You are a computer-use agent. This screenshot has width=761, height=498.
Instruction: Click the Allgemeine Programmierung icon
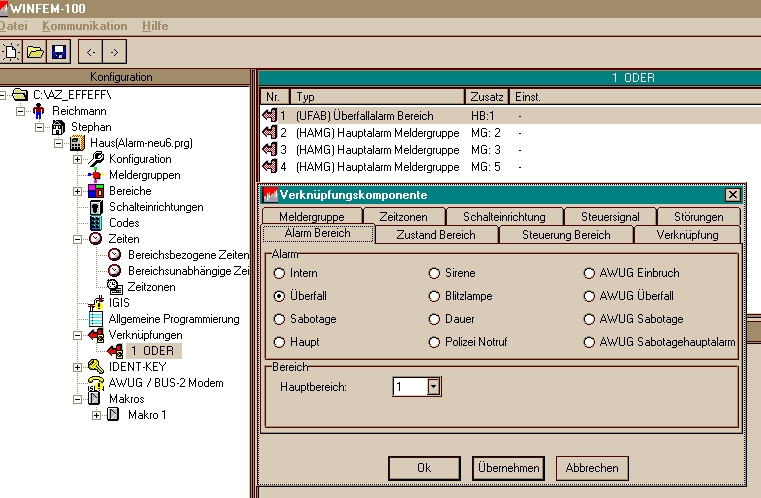tap(96, 319)
